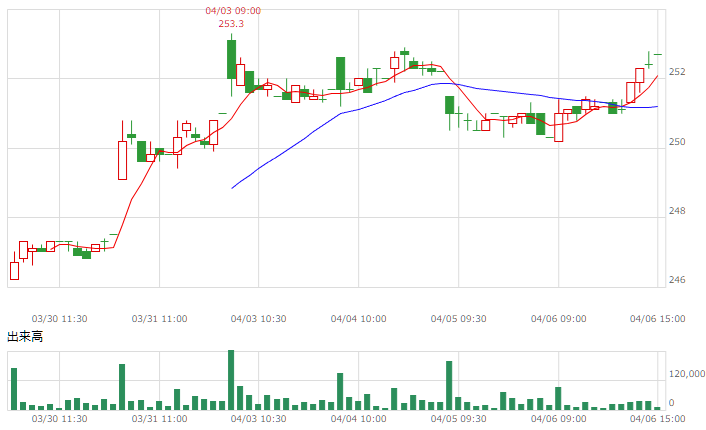Click the 252 price axis label
This screenshot has height=430, width=706.
pos(677,72)
